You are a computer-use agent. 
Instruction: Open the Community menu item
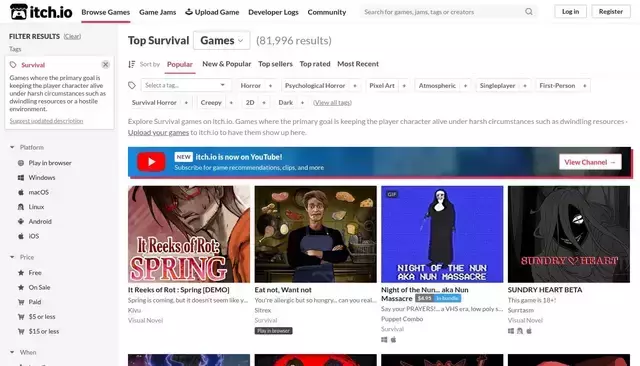[327, 12]
